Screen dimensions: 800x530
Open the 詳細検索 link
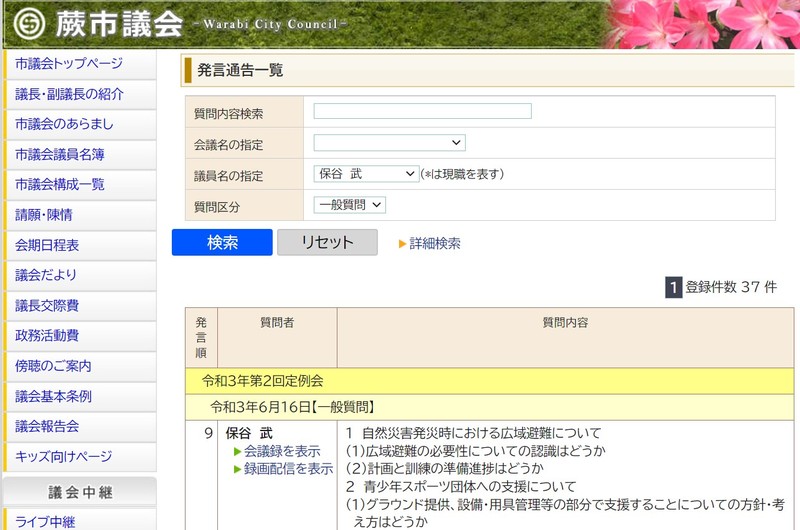coord(435,243)
